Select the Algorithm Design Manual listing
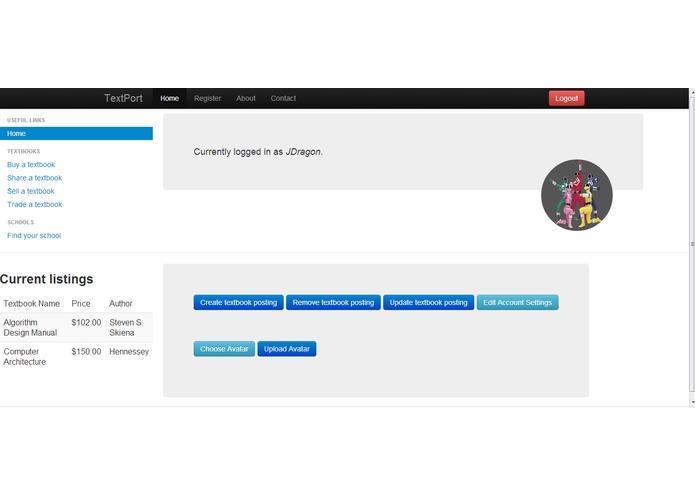Viewport: 695px width, 494px height. pyautogui.click(x=30, y=327)
